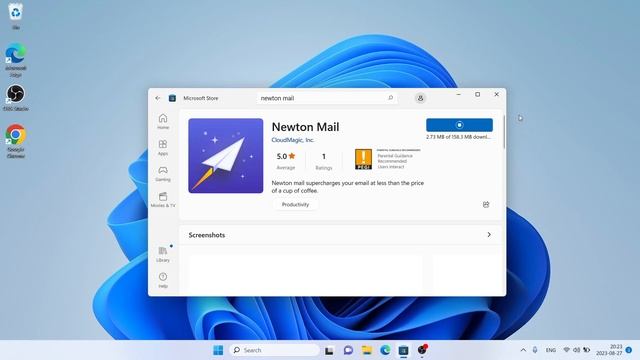Click the Microsoft Store logo icon
640x360 pixels.
(x=172, y=98)
